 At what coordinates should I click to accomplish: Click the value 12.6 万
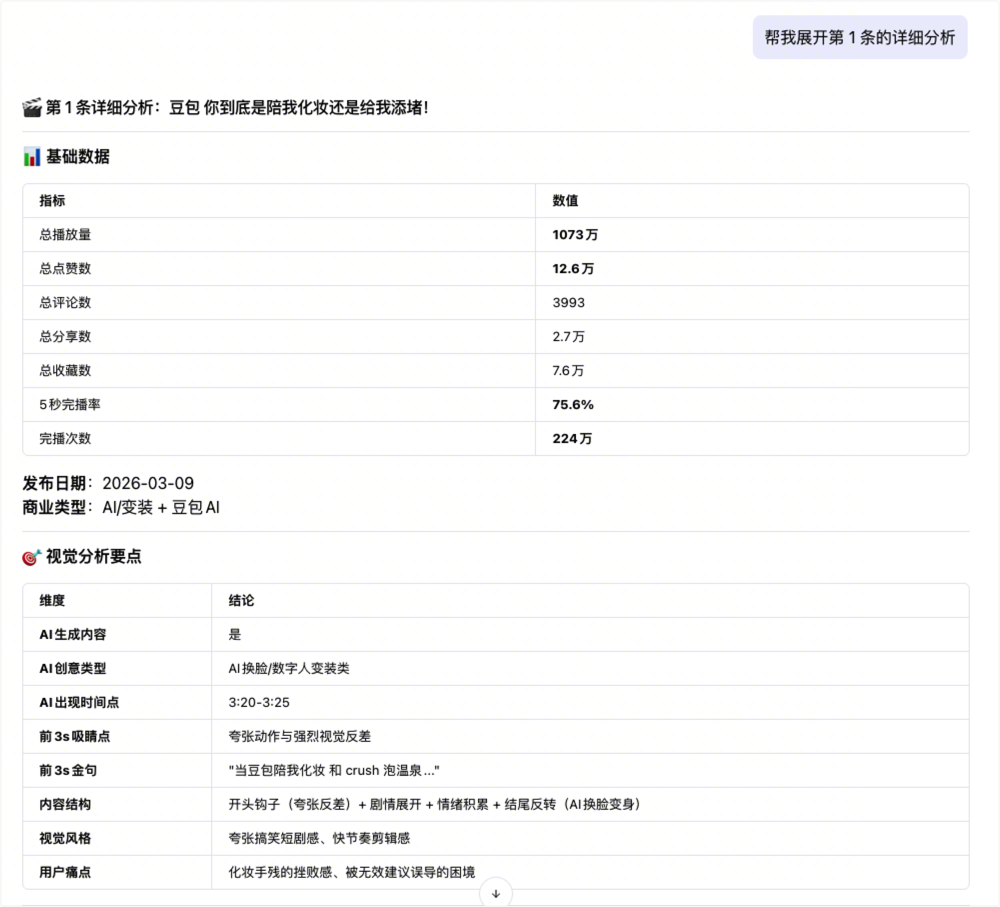point(573,269)
